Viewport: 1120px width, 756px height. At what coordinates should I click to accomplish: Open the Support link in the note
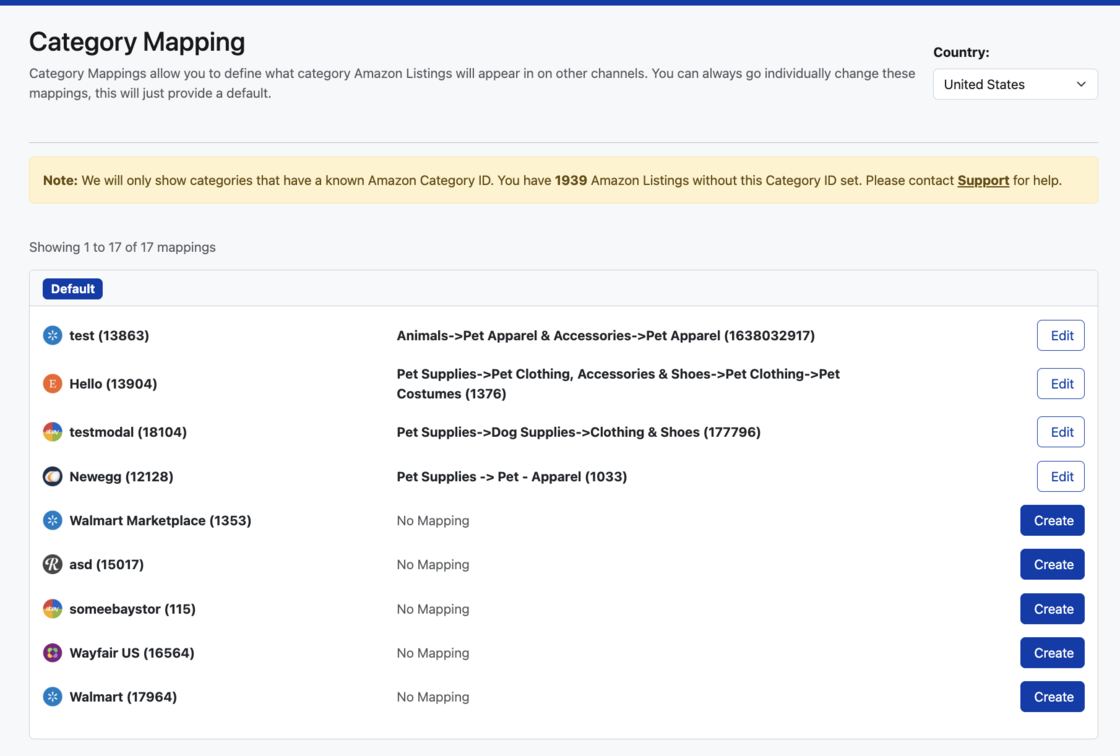click(x=983, y=180)
